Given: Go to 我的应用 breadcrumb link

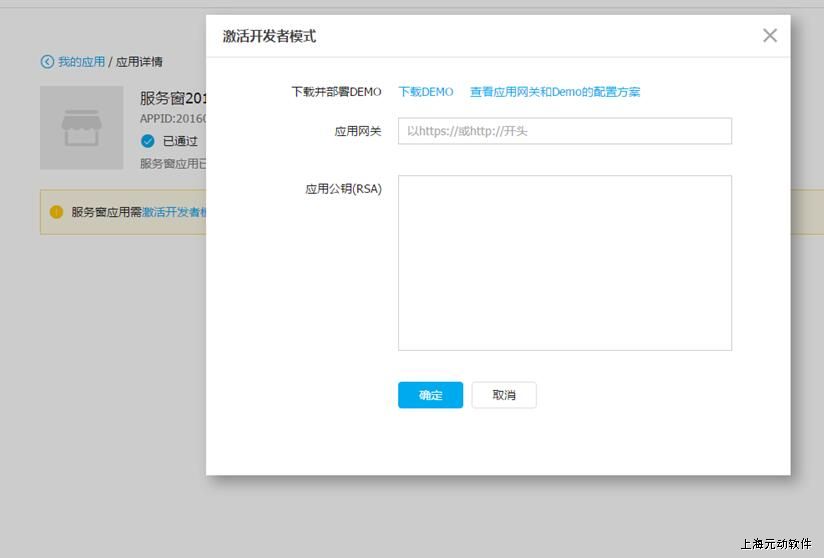Looking at the screenshot, I should (x=80, y=62).
